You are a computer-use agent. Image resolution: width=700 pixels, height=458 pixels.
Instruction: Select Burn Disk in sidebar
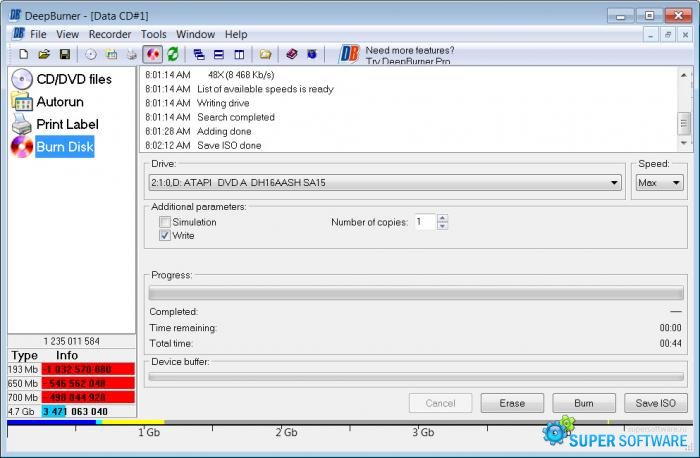click(52, 147)
